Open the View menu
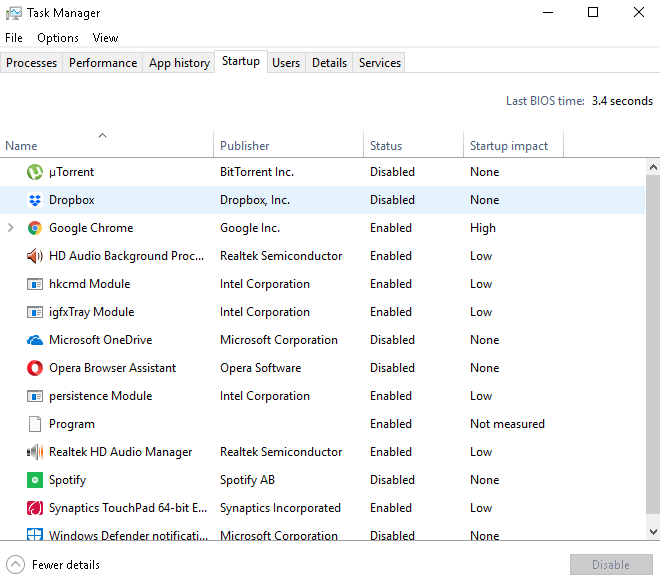The image size is (660, 585). click(105, 38)
